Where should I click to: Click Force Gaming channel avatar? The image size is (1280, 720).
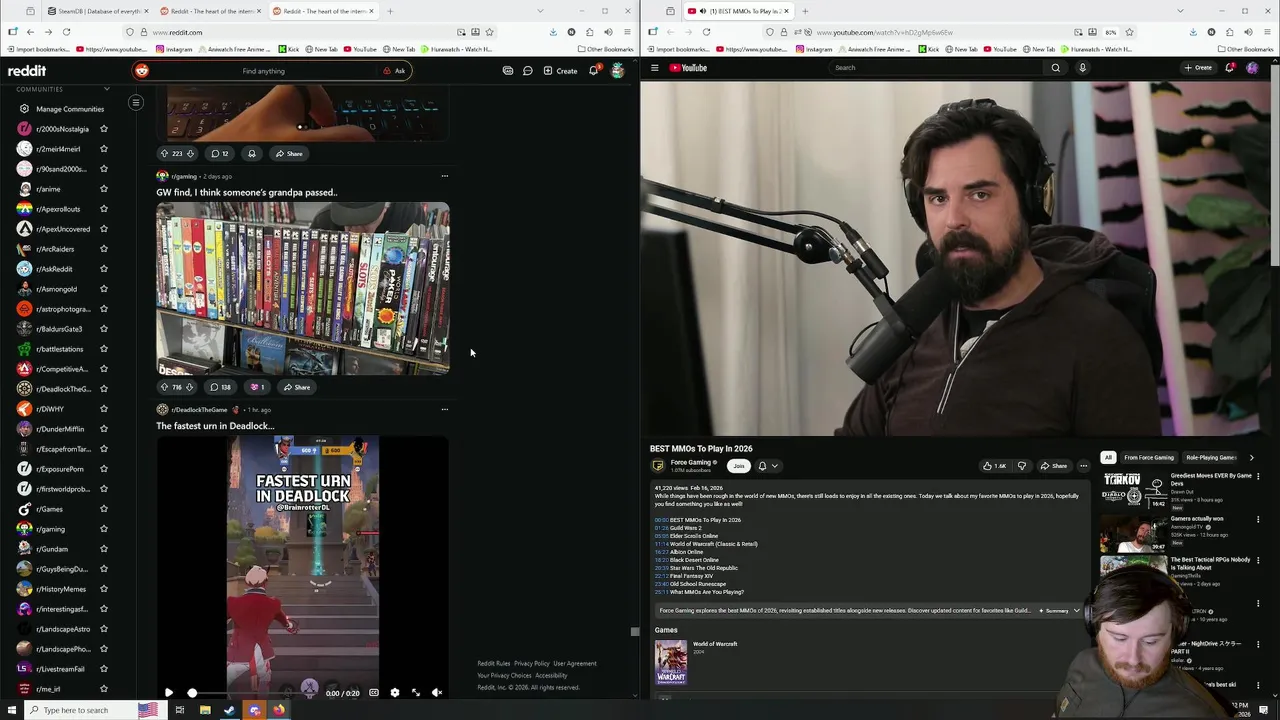click(x=658, y=466)
